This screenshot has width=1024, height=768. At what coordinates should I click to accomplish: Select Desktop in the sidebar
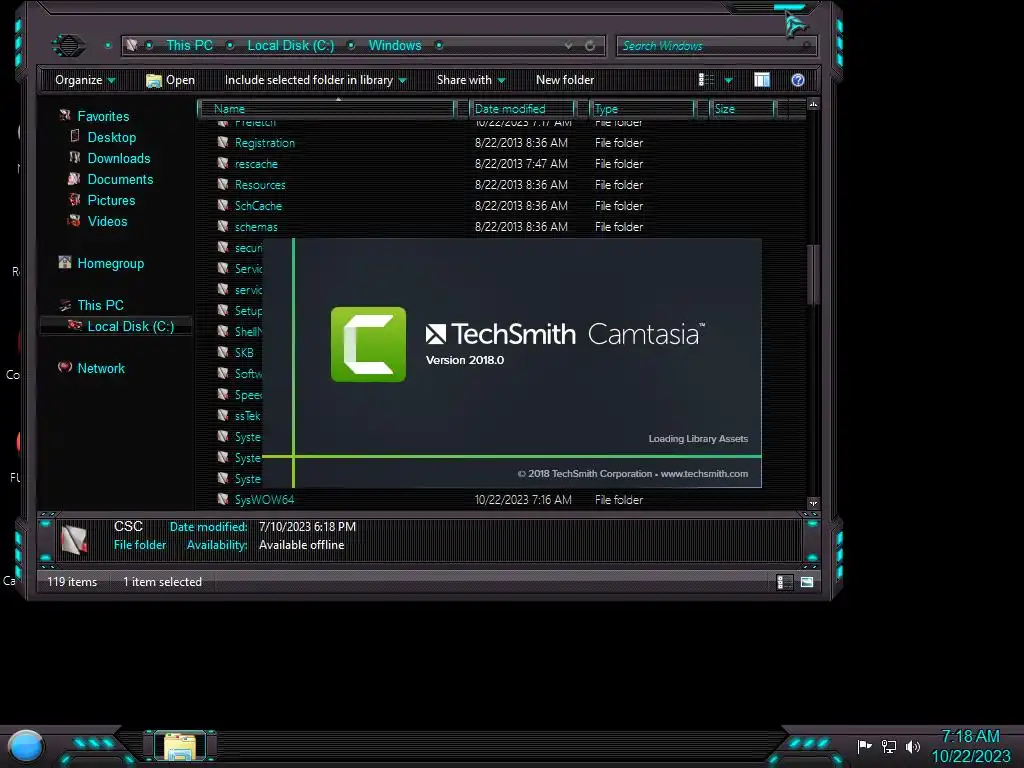click(x=112, y=137)
